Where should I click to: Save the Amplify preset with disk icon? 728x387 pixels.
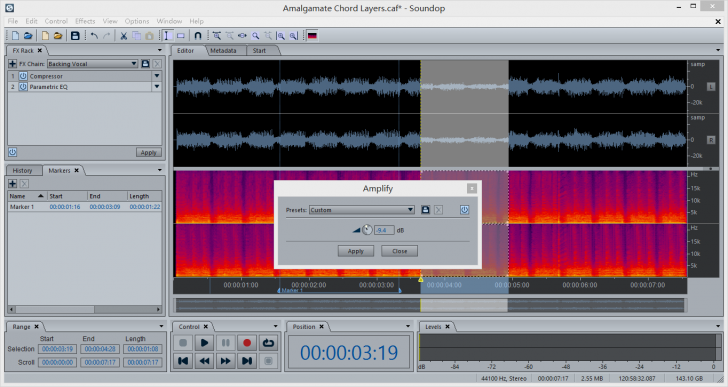pos(425,210)
